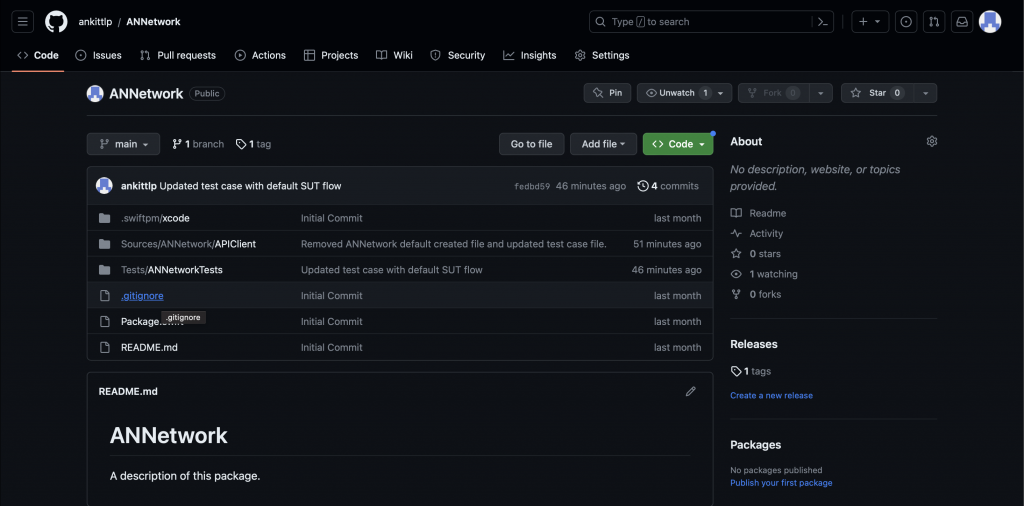Click the ankittlp owner breadcrumb link
This screenshot has height=506, width=1024.
95,22
